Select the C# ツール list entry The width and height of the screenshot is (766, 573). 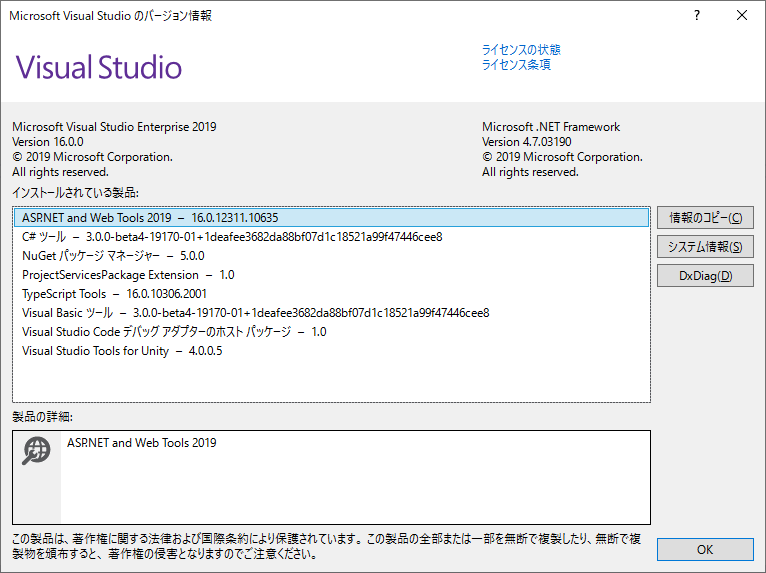(332, 237)
